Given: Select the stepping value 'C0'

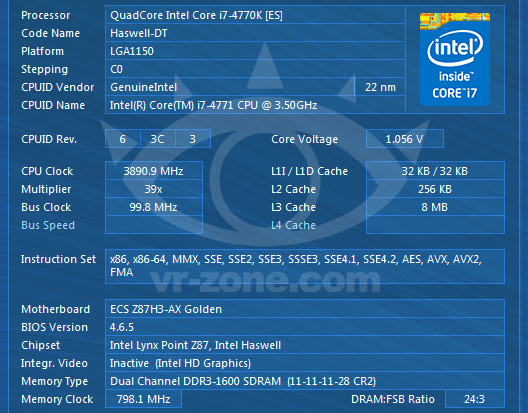Looking at the screenshot, I should click(x=117, y=69).
